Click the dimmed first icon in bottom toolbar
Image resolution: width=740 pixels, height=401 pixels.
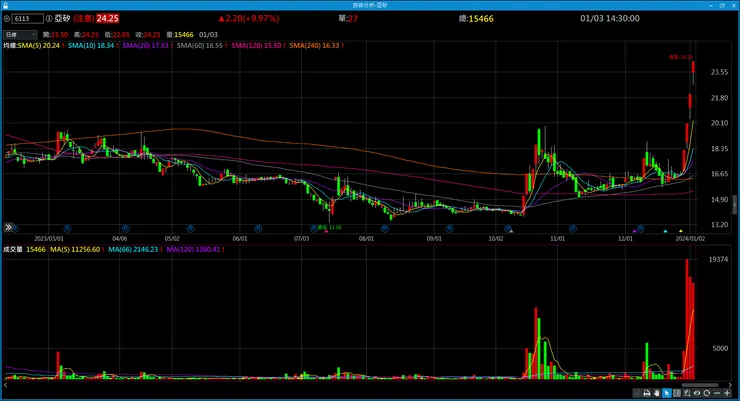pyautogui.click(x=637, y=393)
